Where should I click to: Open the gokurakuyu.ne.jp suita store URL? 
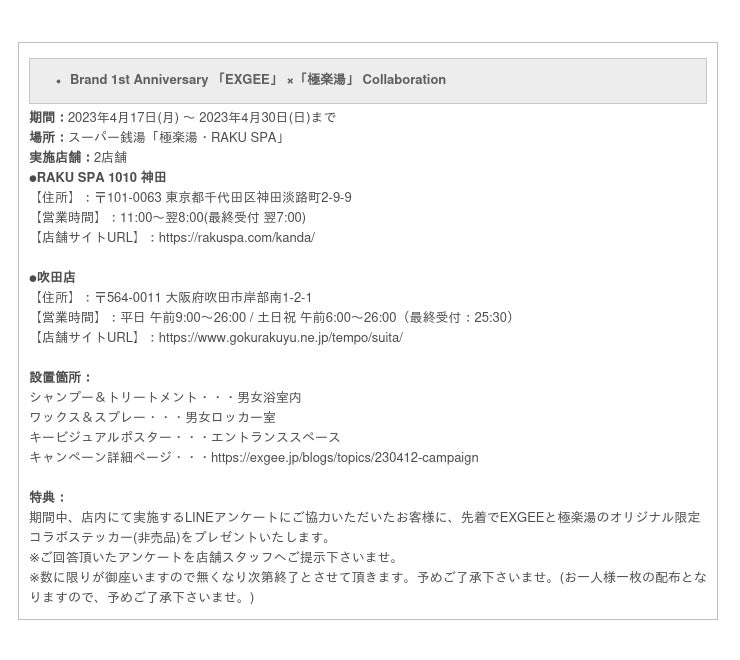coord(280,338)
